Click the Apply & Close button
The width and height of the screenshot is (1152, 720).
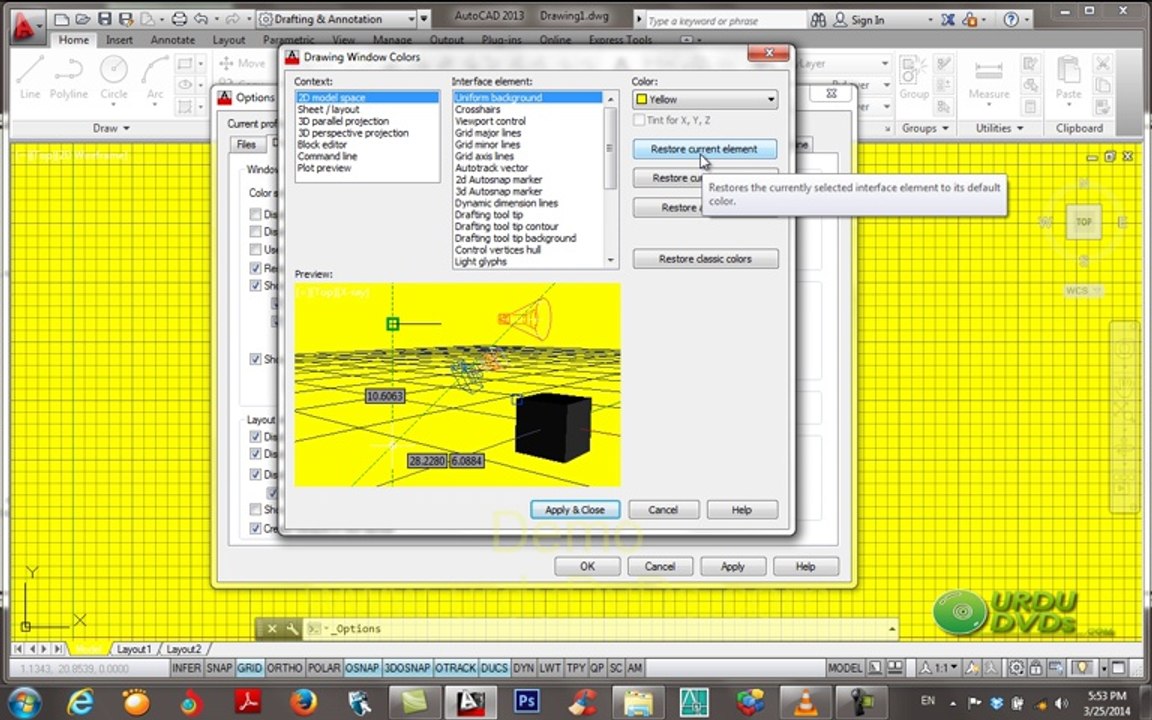coord(575,510)
